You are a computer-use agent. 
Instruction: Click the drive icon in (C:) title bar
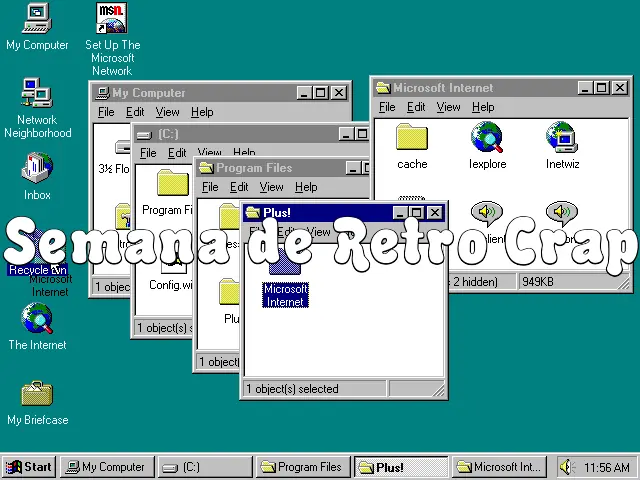tap(144, 135)
